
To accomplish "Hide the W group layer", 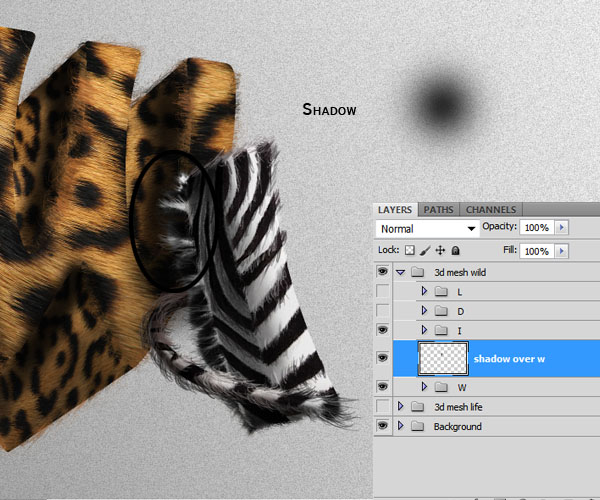I will click(382, 386).
